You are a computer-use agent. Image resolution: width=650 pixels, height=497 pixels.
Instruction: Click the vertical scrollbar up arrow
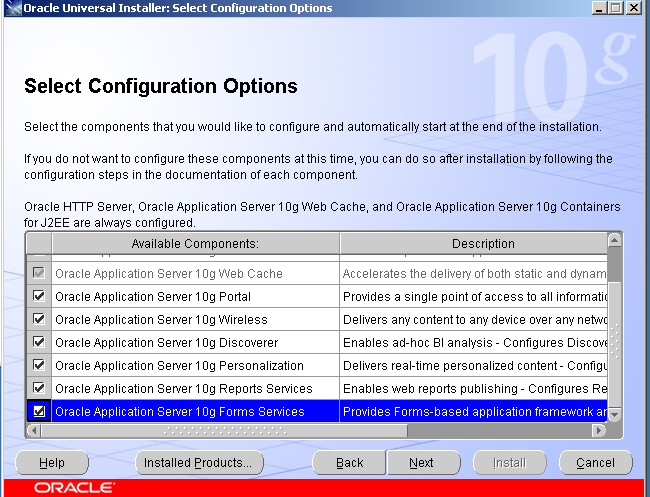[x=614, y=240]
